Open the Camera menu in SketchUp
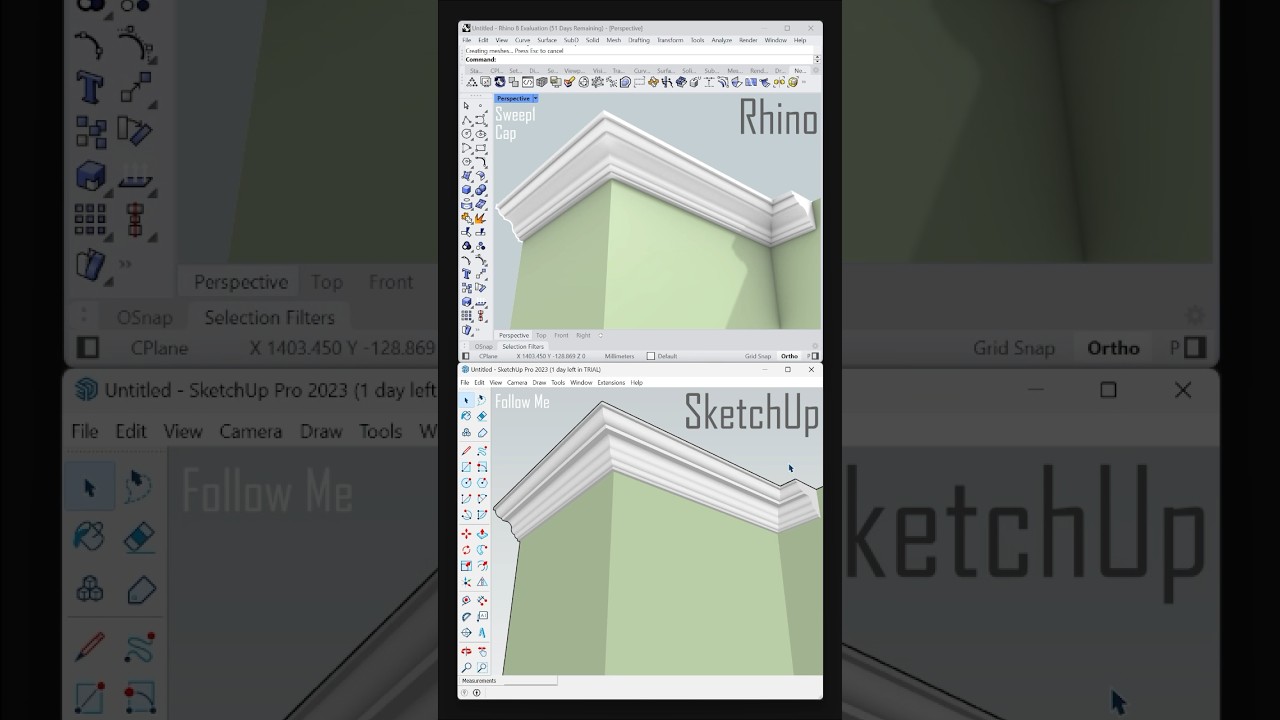The image size is (1280, 720). coord(517,382)
